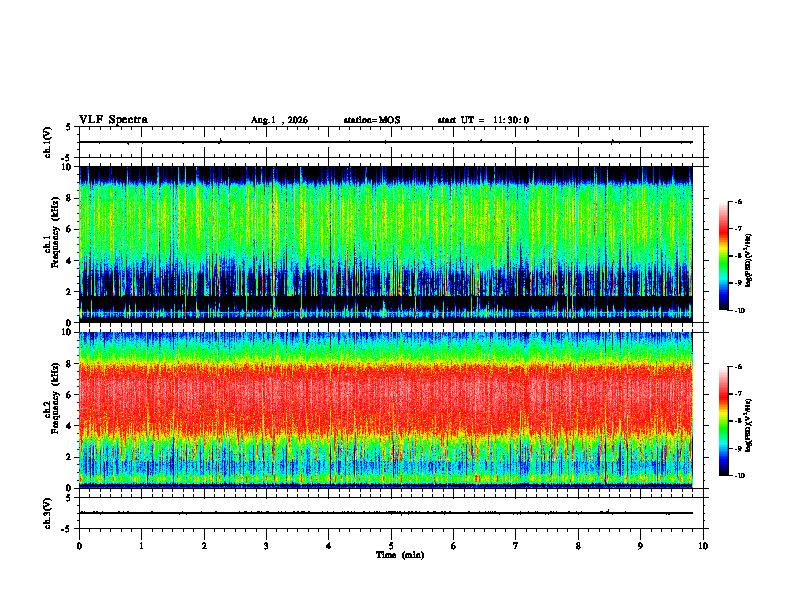
Task: Click the "10" kHz tick on ch.2 frequency axis
Action: 68,332
